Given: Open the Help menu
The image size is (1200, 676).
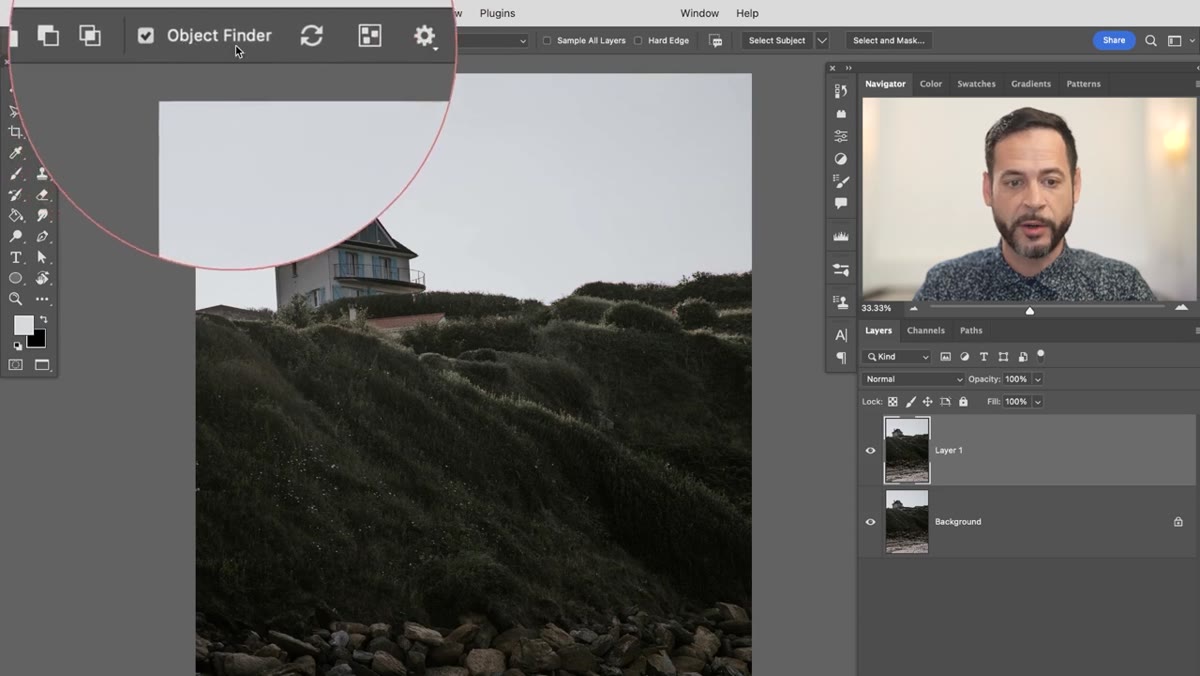Looking at the screenshot, I should [747, 13].
